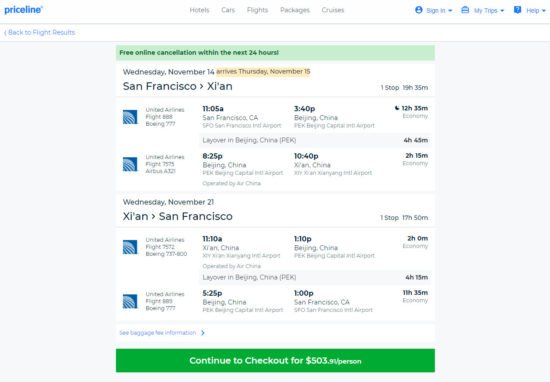
Task: Click 'Operated by Air China' under Flight 7572
Action: 232,266
